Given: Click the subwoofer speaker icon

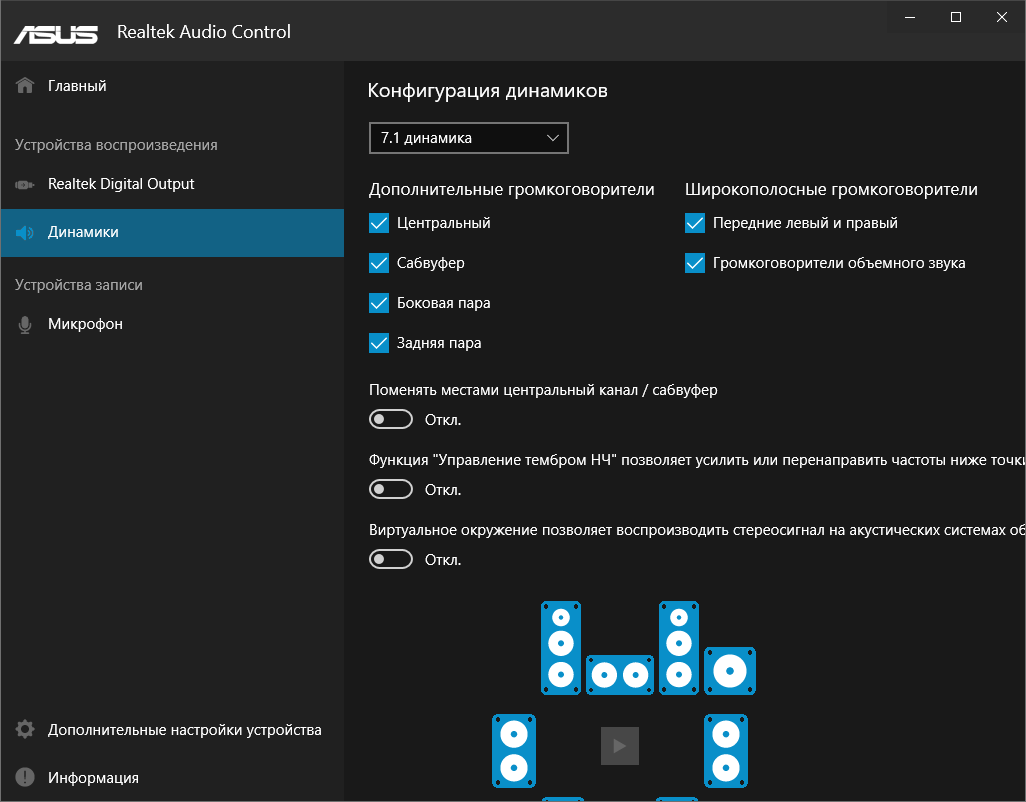Looking at the screenshot, I should (x=730, y=670).
